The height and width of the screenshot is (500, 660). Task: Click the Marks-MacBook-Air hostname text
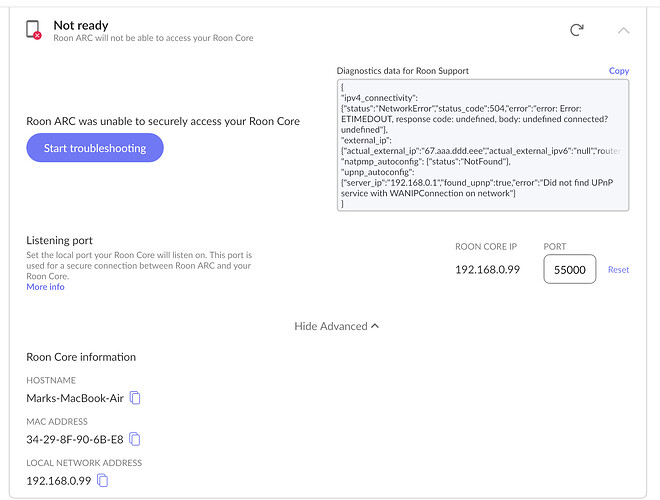76,398
